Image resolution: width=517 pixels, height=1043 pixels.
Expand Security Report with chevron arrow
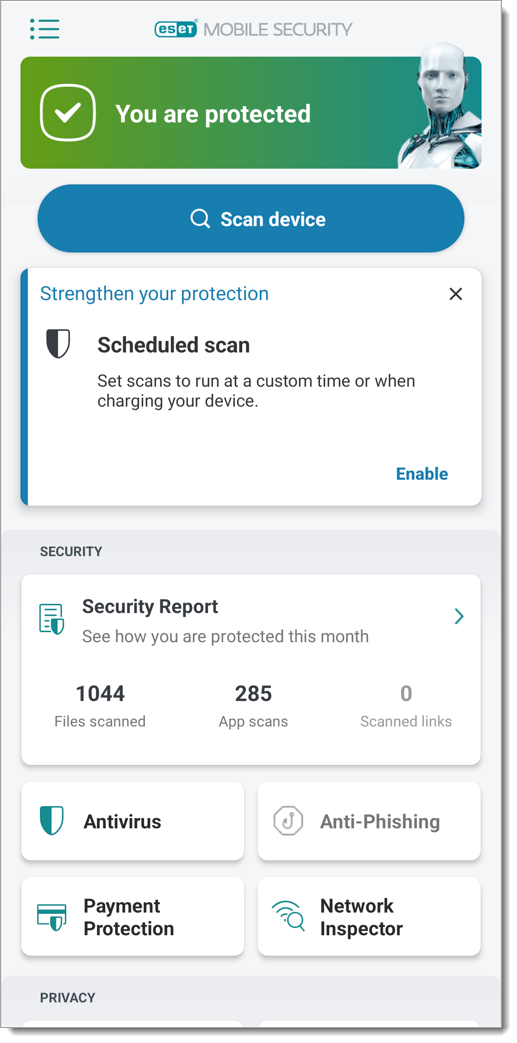pyautogui.click(x=458, y=617)
